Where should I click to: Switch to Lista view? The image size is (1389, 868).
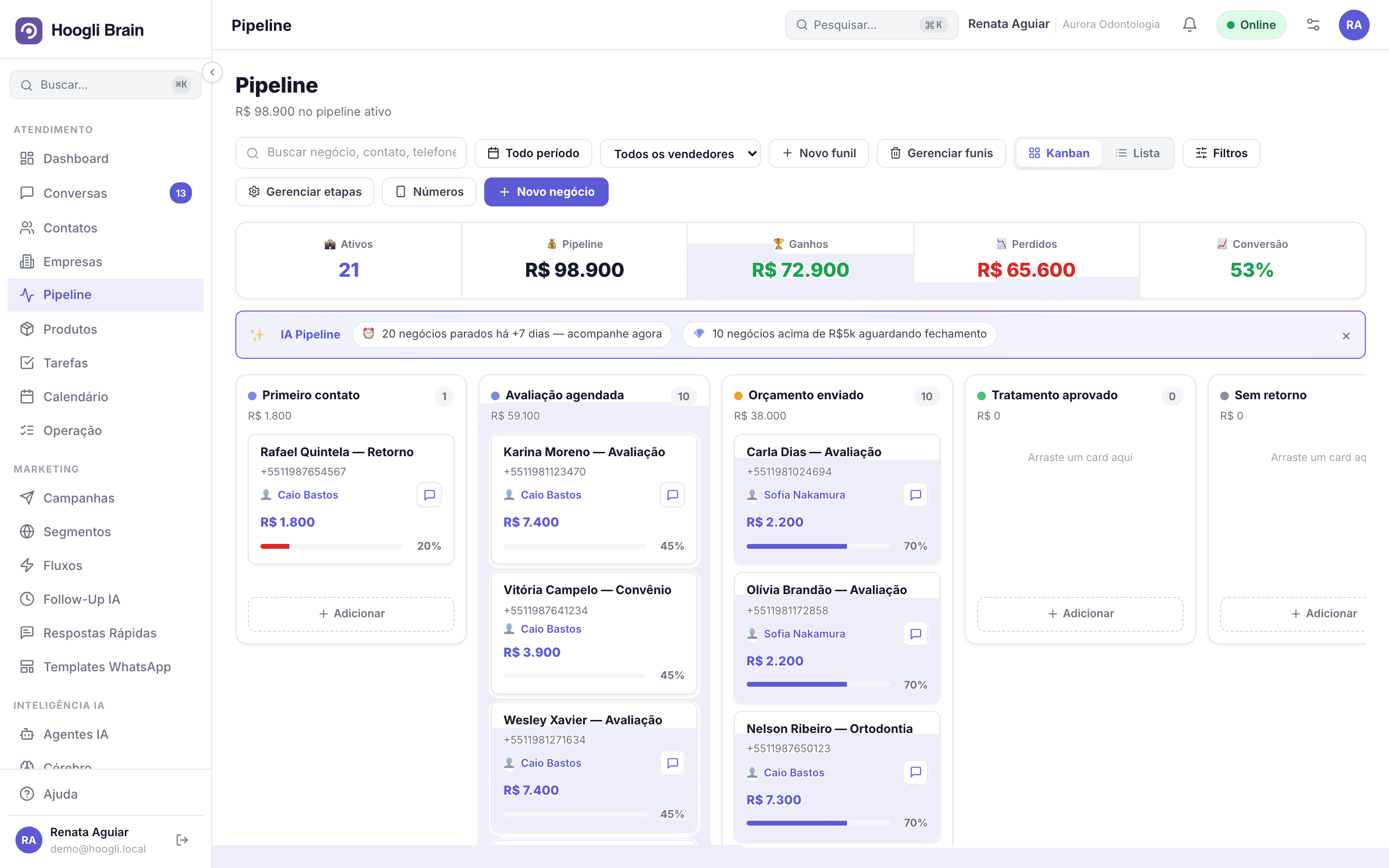pos(1137,153)
